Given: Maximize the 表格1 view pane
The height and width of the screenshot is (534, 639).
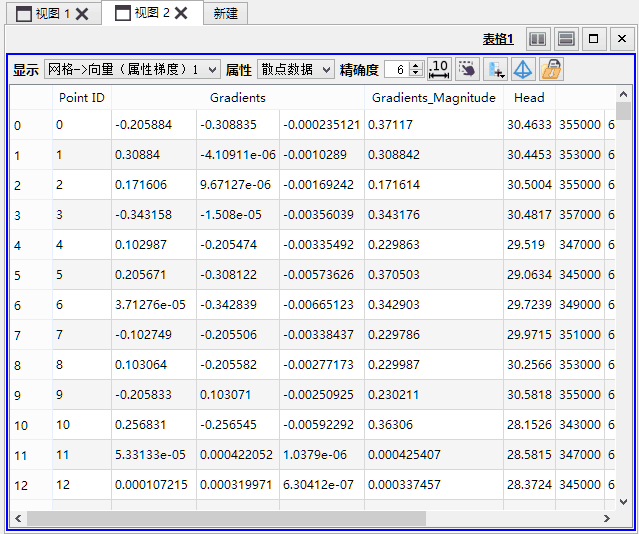Looking at the screenshot, I should click(594, 39).
